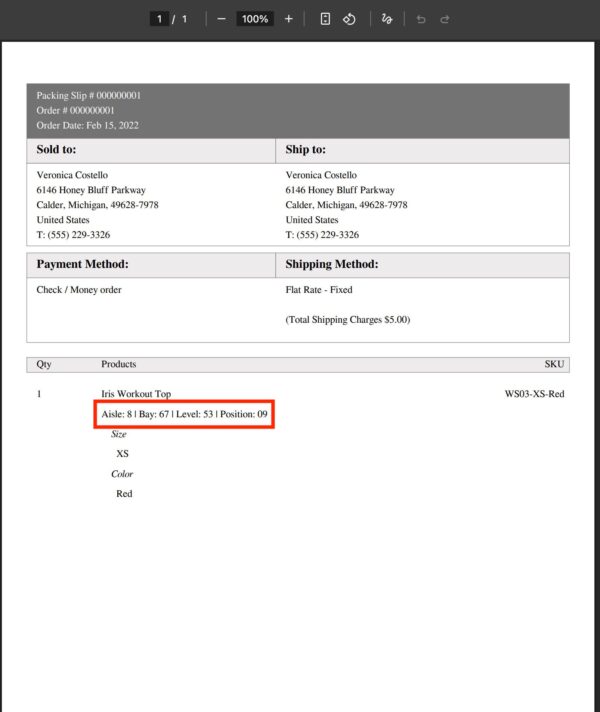This screenshot has height=712, width=600.
Task: Click the highlighted Aisle/Bay/Level location text
Action: (x=185, y=414)
